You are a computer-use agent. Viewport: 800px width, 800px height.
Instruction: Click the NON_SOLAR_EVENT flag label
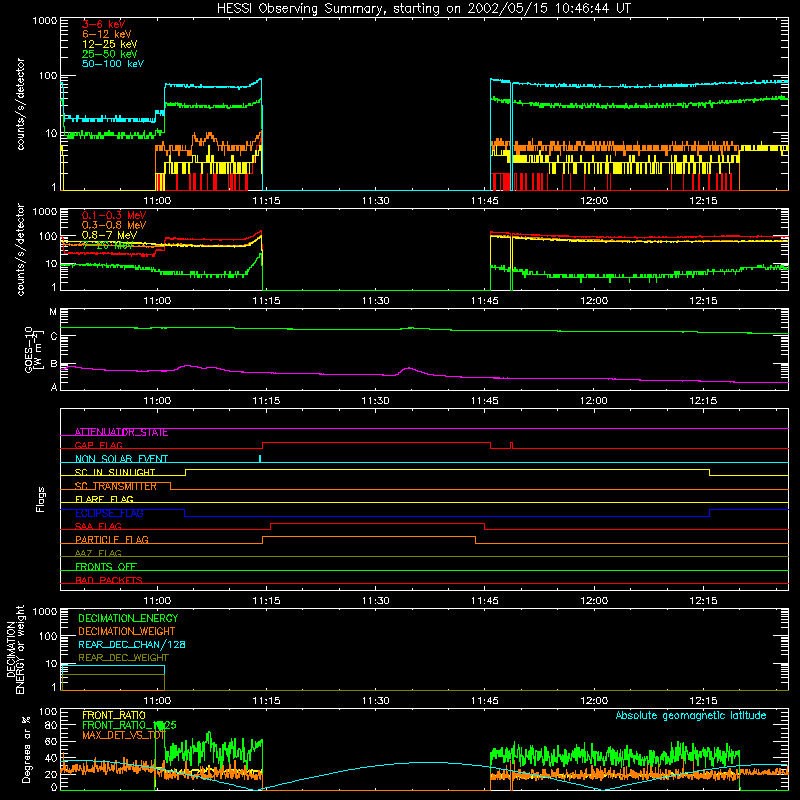(121, 459)
